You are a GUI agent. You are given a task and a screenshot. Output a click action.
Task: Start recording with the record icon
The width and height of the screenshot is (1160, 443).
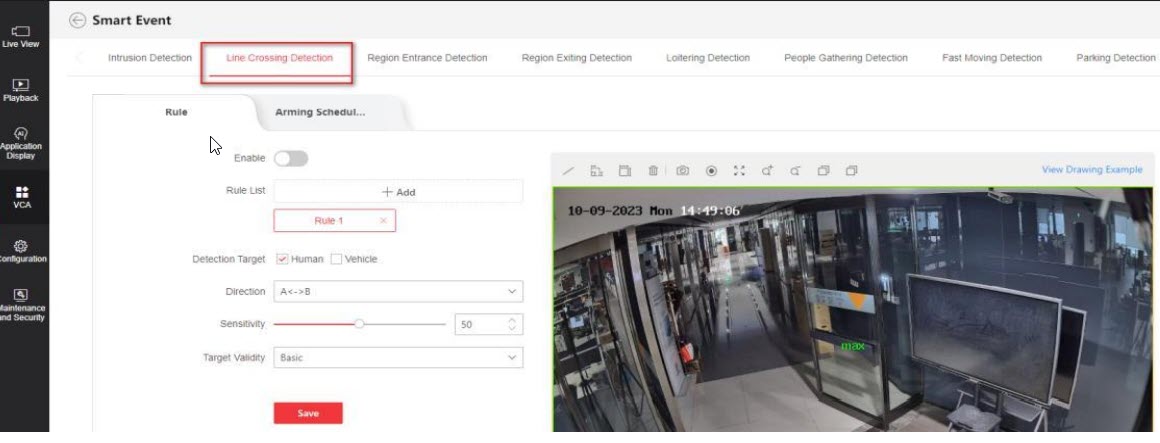pos(711,171)
